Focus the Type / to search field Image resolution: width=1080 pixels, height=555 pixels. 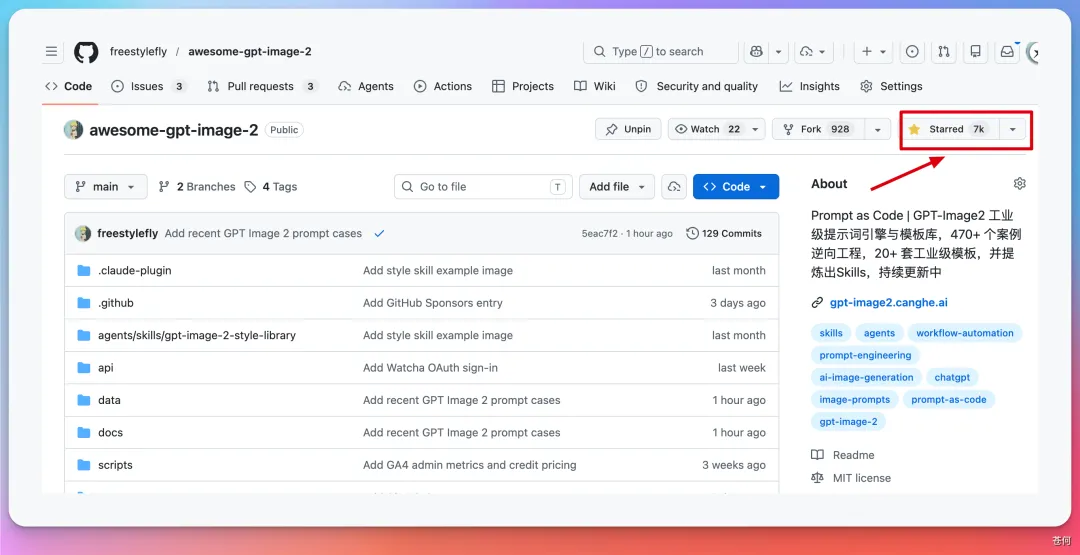point(661,52)
